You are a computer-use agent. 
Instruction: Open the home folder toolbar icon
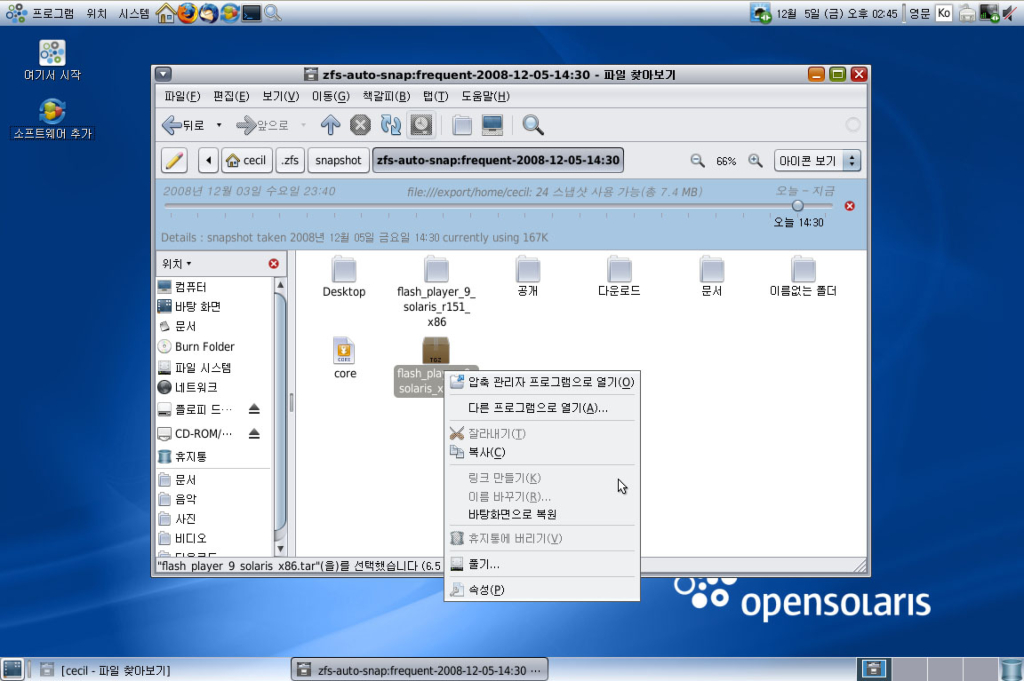[462, 125]
